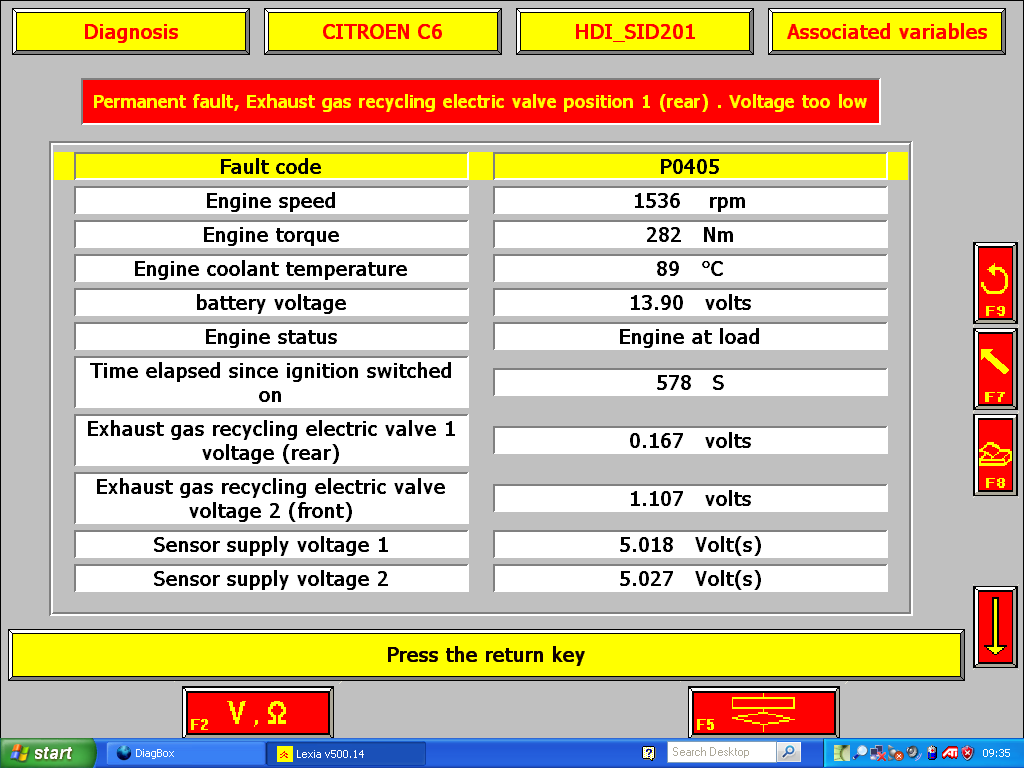Click the green tray icon left of the magnifier
Image resolution: width=1024 pixels, height=768 pixels.
coord(842,753)
